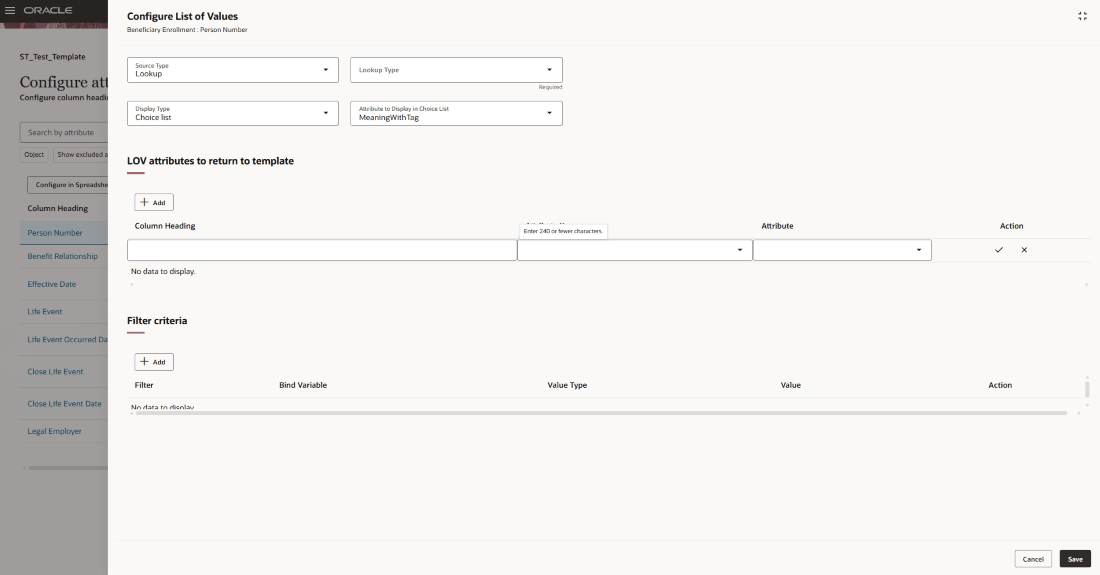Open the Display Type dropdown

pyautogui.click(x=233, y=114)
